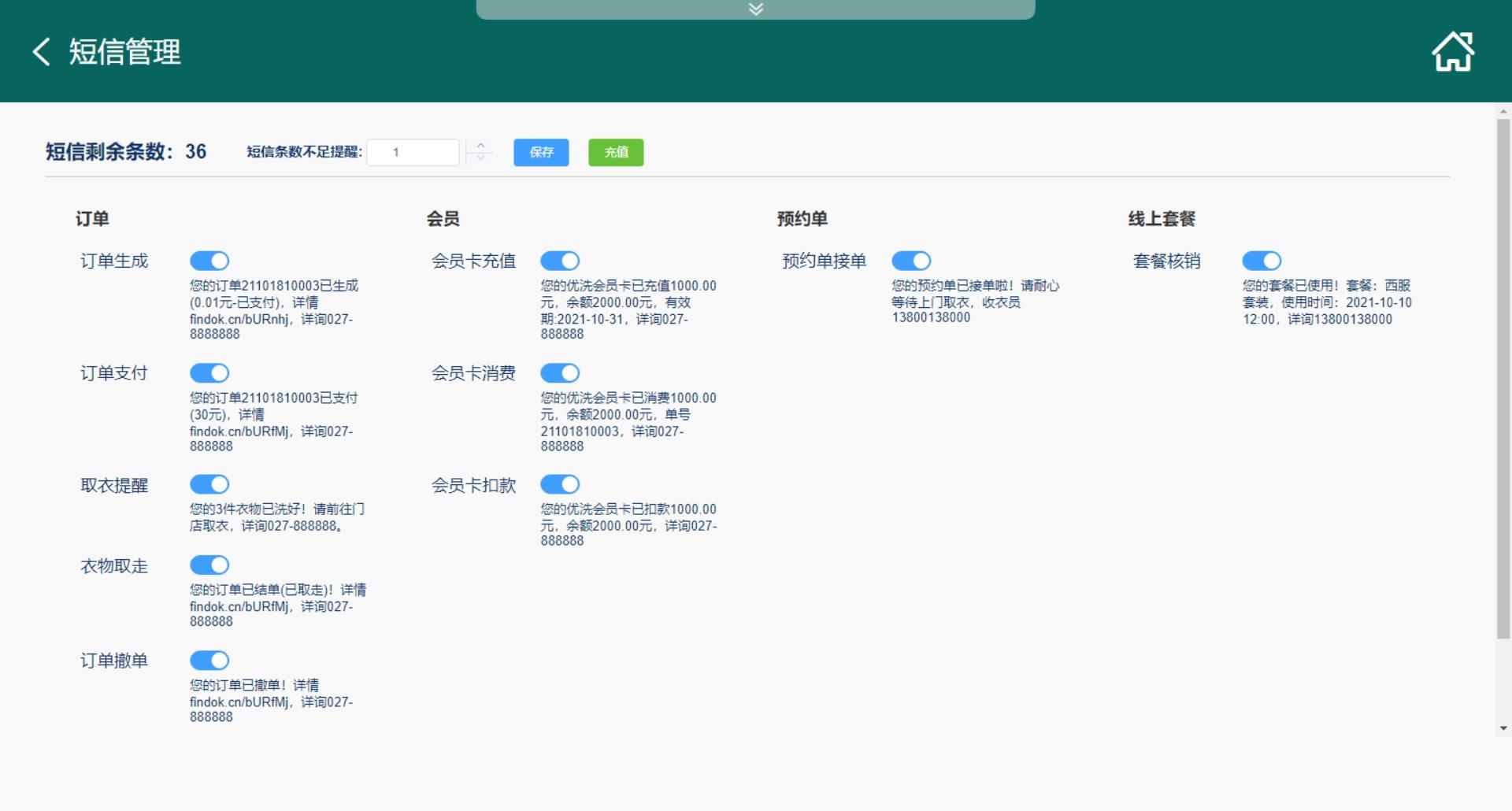Image resolution: width=1512 pixels, height=811 pixels.
Task: Click the scrollbar down arrow
Action: pos(1503,728)
